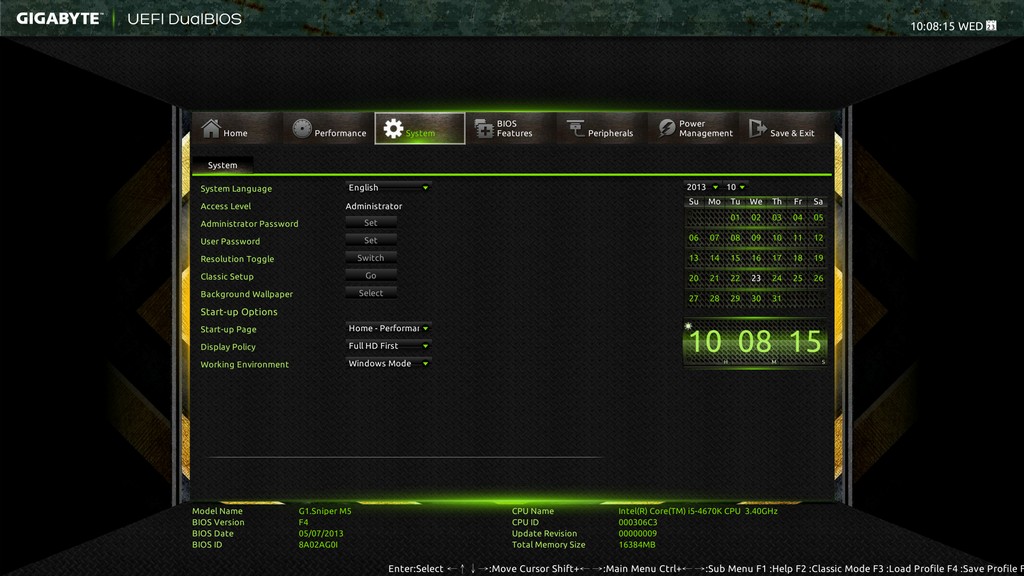This screenshot has height=576, width=1024.
Task: Go to the Peripherals tab
Action: [x=601, y=129]
